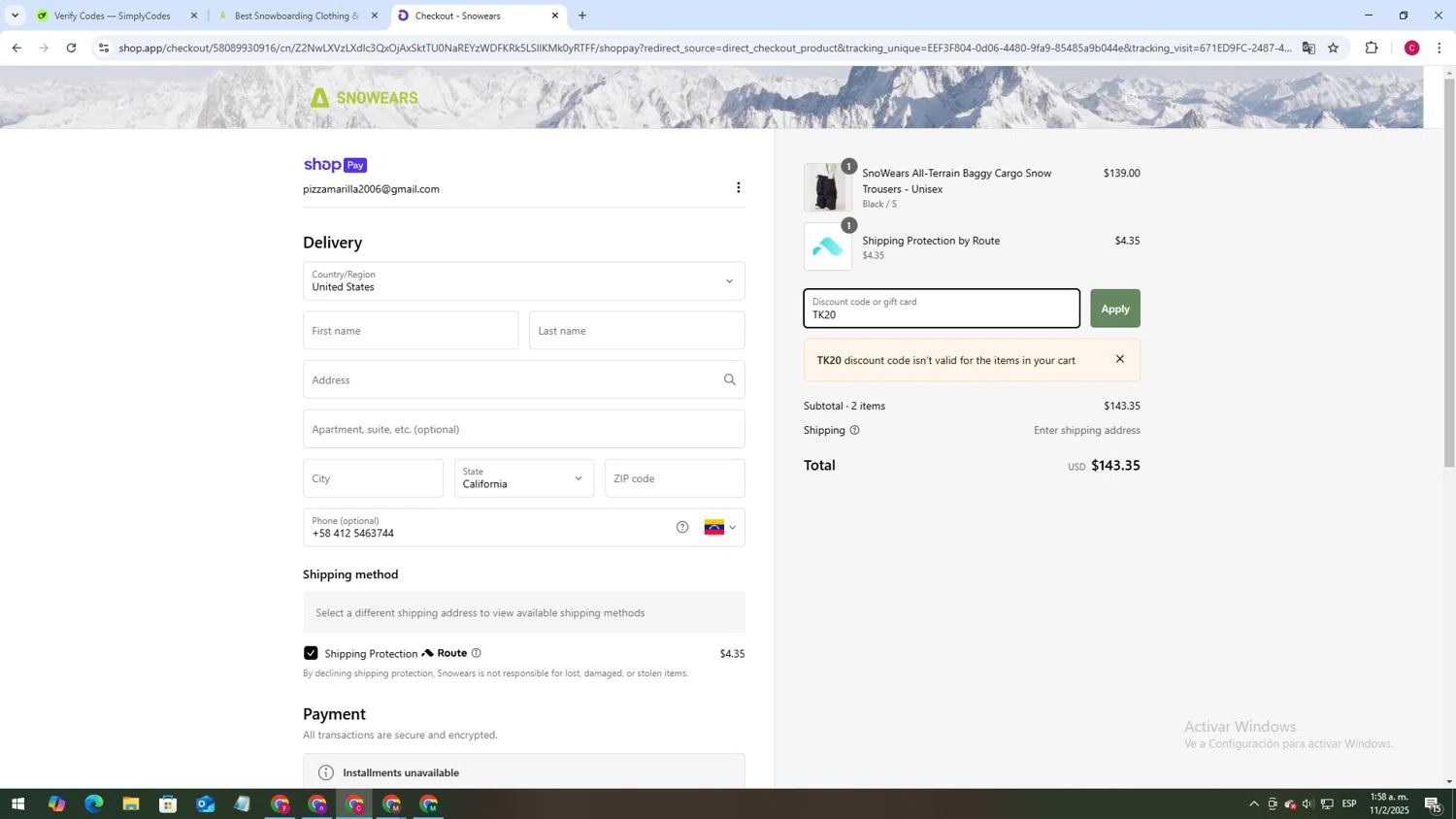Go back to the previous page
The image size is (1456, 819).
coord(17,48)
